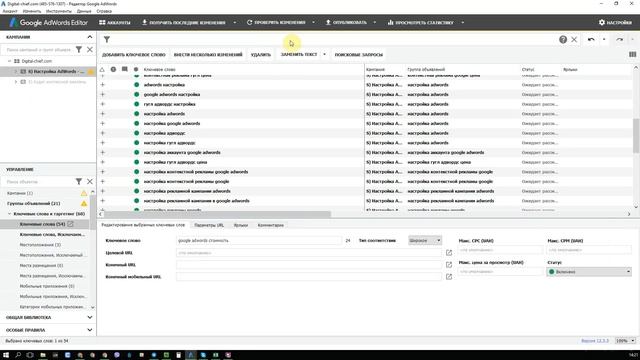Click the Макс. CPC input field
640x360 pixels.
pos(500,250)
